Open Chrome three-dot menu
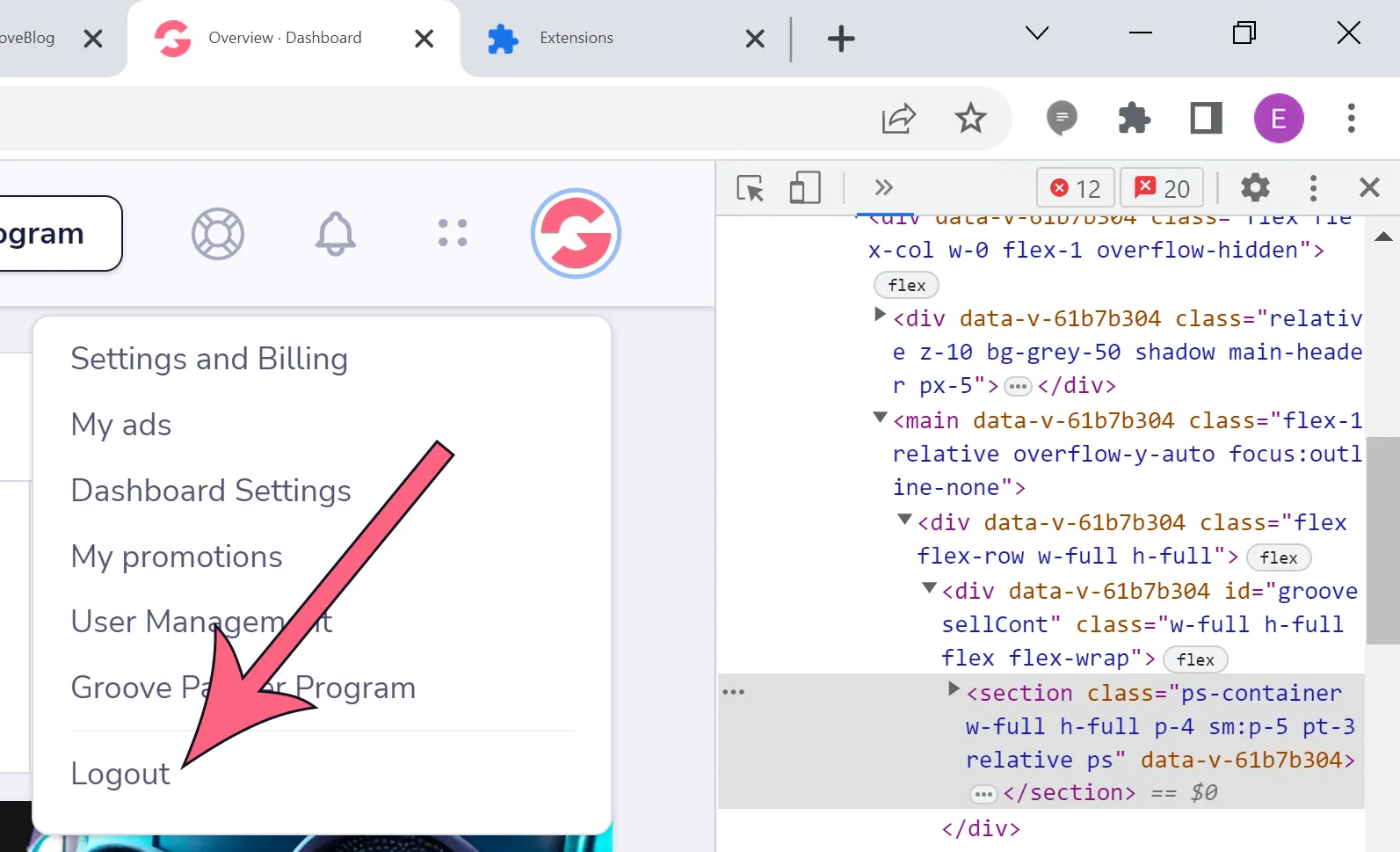1400x852 pixels. point(1351,118)
